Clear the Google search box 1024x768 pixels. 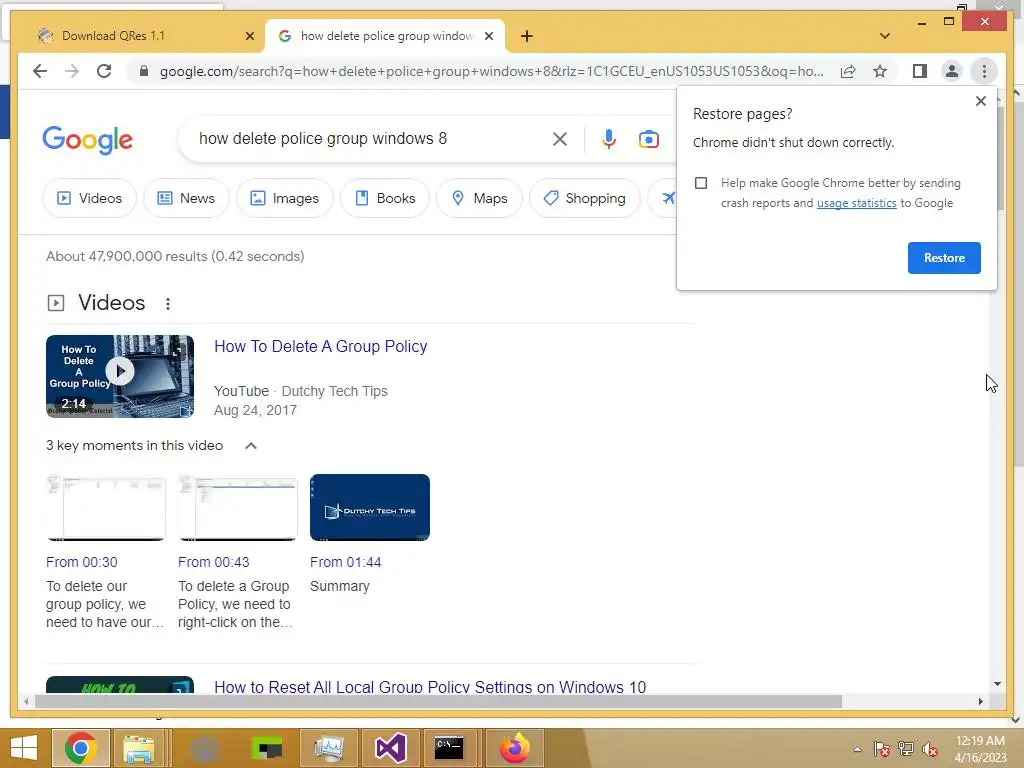tap(560, 138)
